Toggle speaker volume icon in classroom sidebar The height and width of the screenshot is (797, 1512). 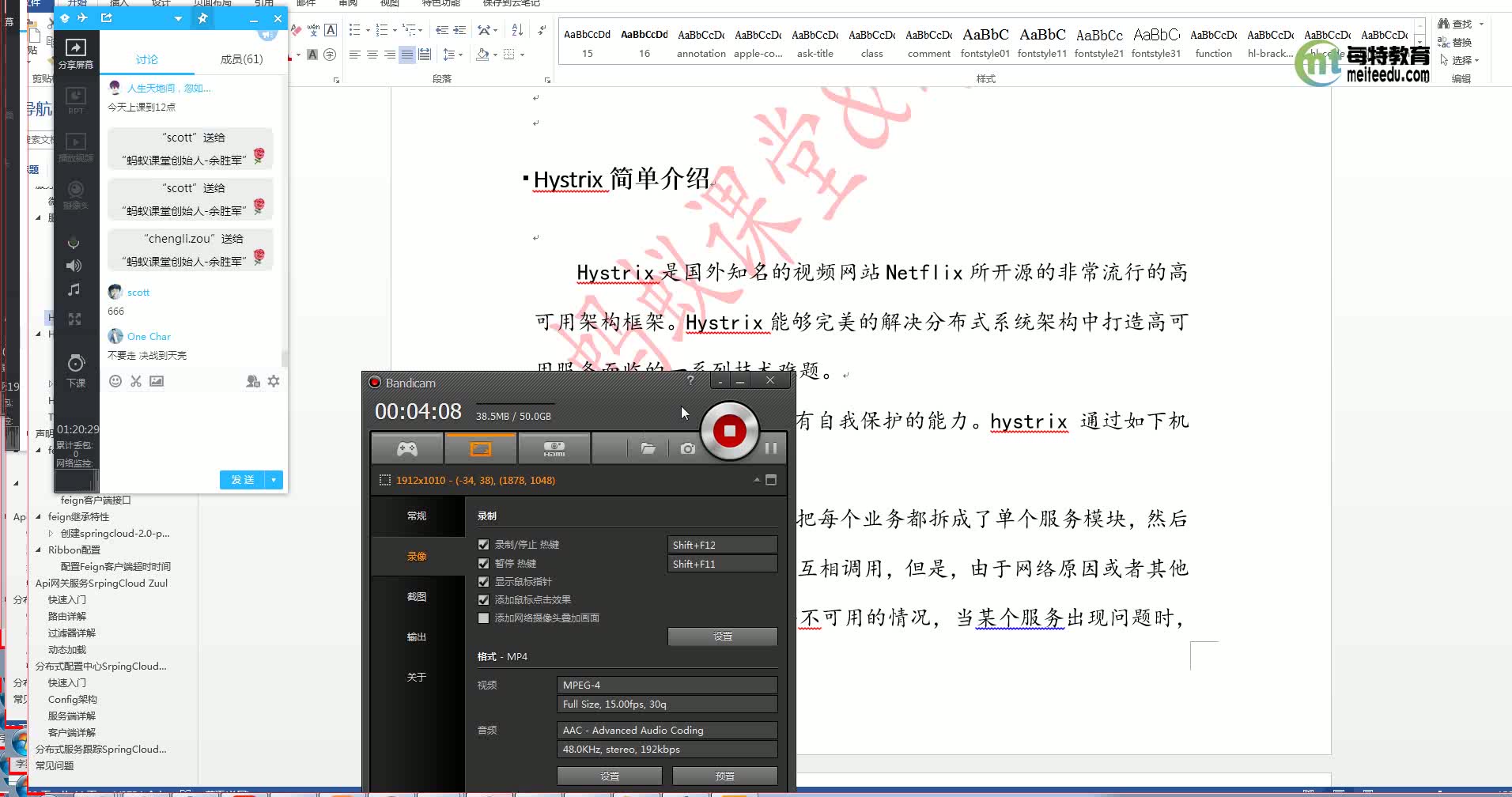74,266
